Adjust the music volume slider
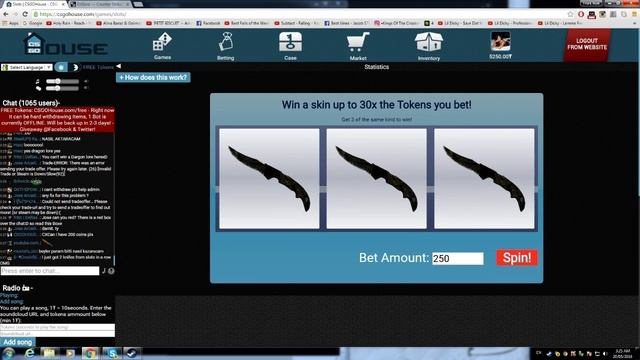640x360 pixels. click(62, 82)
